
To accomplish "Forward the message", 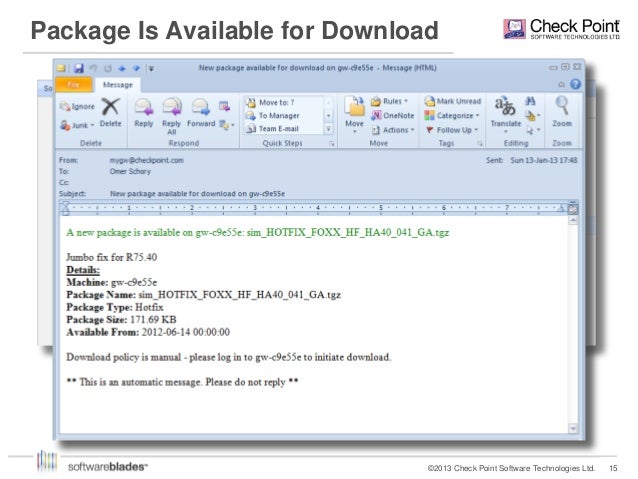I will coord(201,113).
